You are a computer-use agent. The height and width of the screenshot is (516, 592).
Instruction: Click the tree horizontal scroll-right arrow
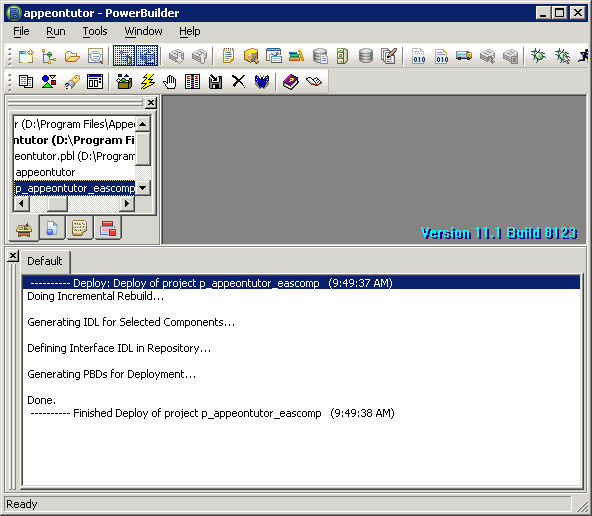(127, 204)
